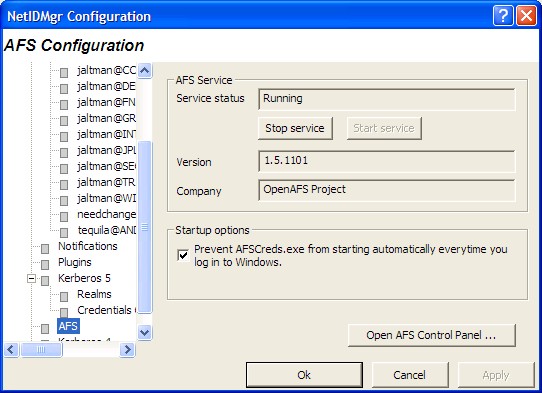Click the needchange identity icon
This screenshot has width=542, height=393.
click(x=64, y=216)
